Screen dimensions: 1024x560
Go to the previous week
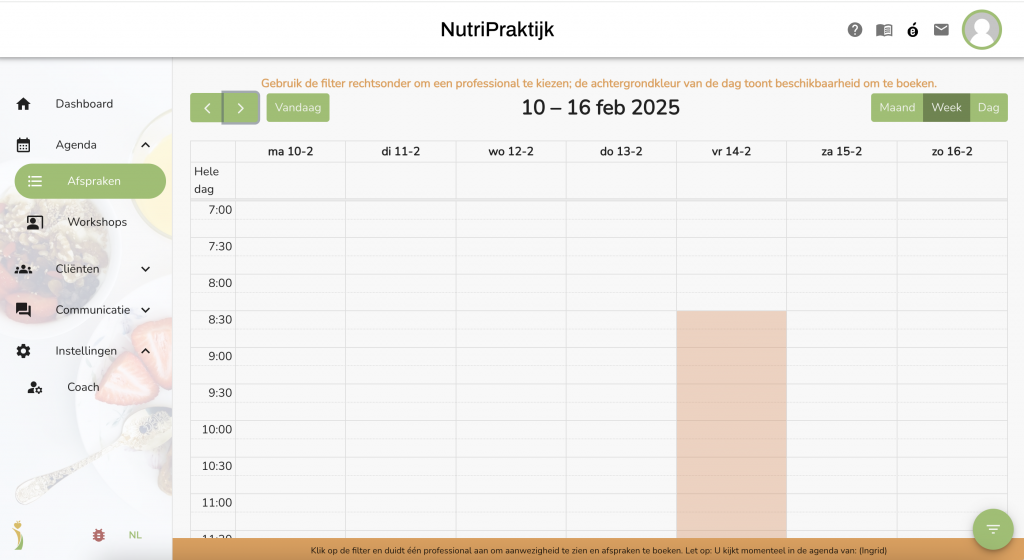207,108
